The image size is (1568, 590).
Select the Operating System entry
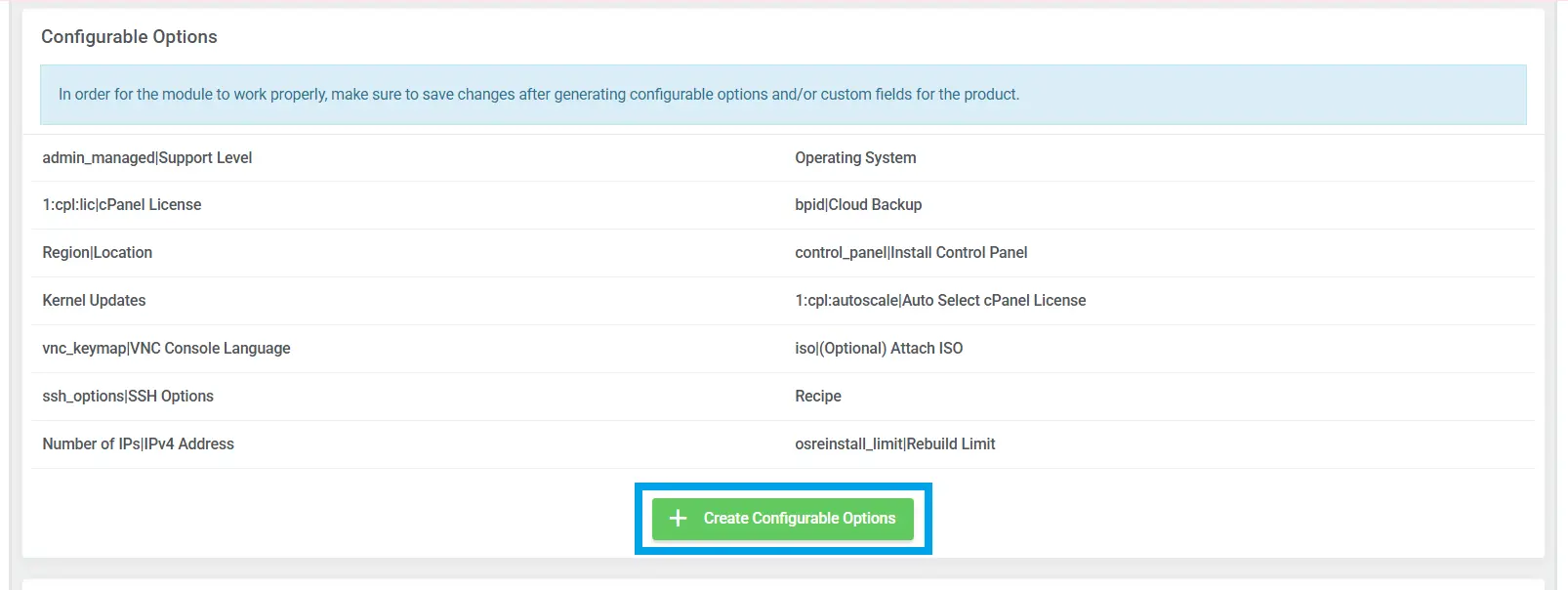pos(855,157)
